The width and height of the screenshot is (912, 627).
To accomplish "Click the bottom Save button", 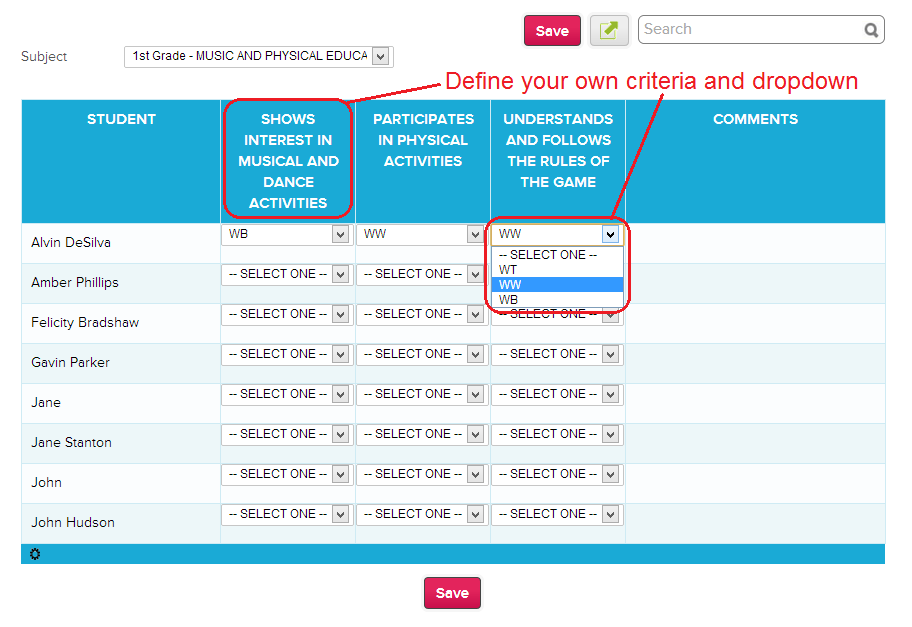I will coord(452,593).
